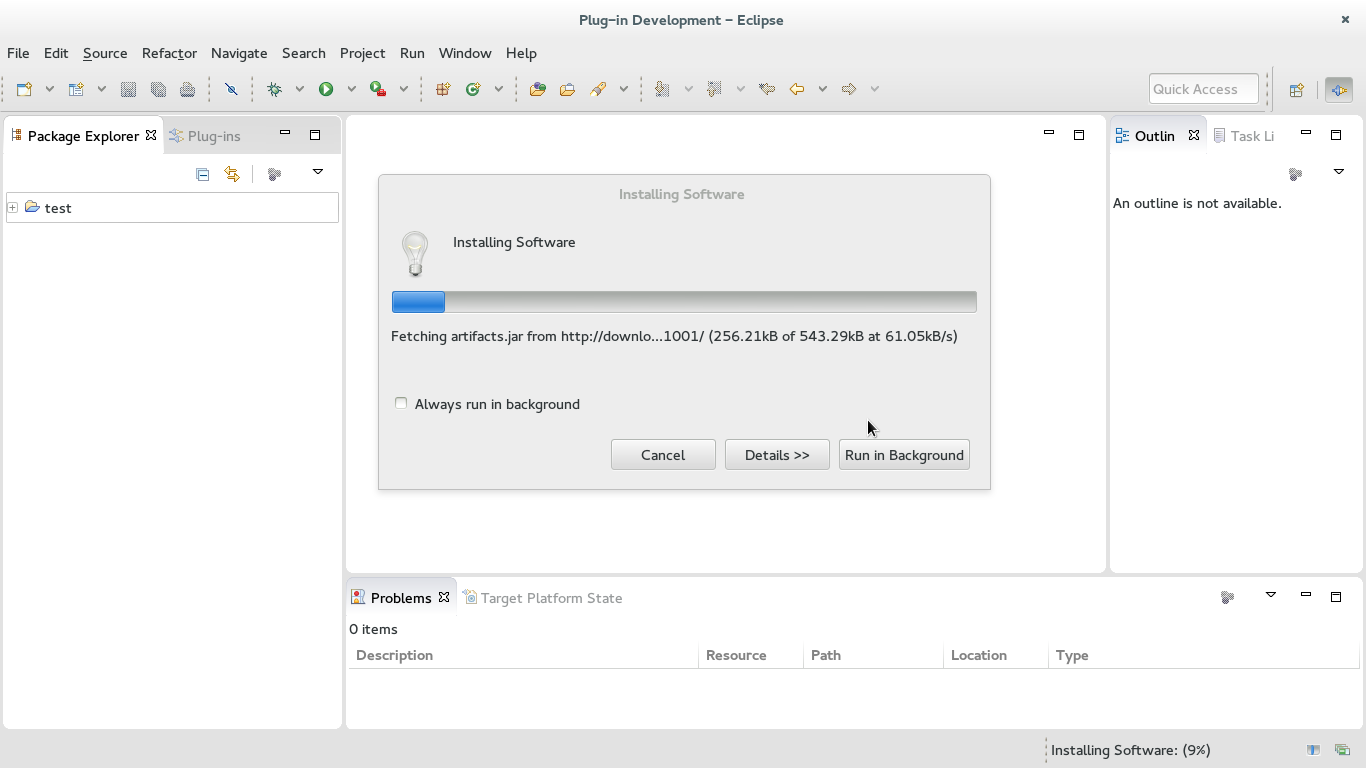
Task: Open the External Tools dropdown arrow
Action: coord(403,89)
